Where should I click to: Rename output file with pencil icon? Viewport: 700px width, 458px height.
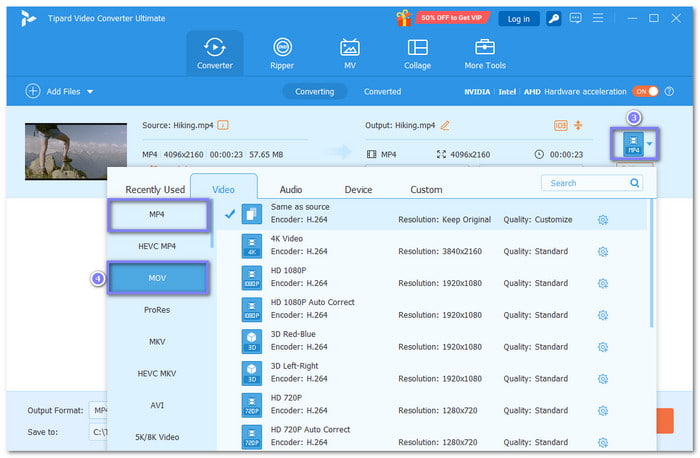[x=445, y=125]
